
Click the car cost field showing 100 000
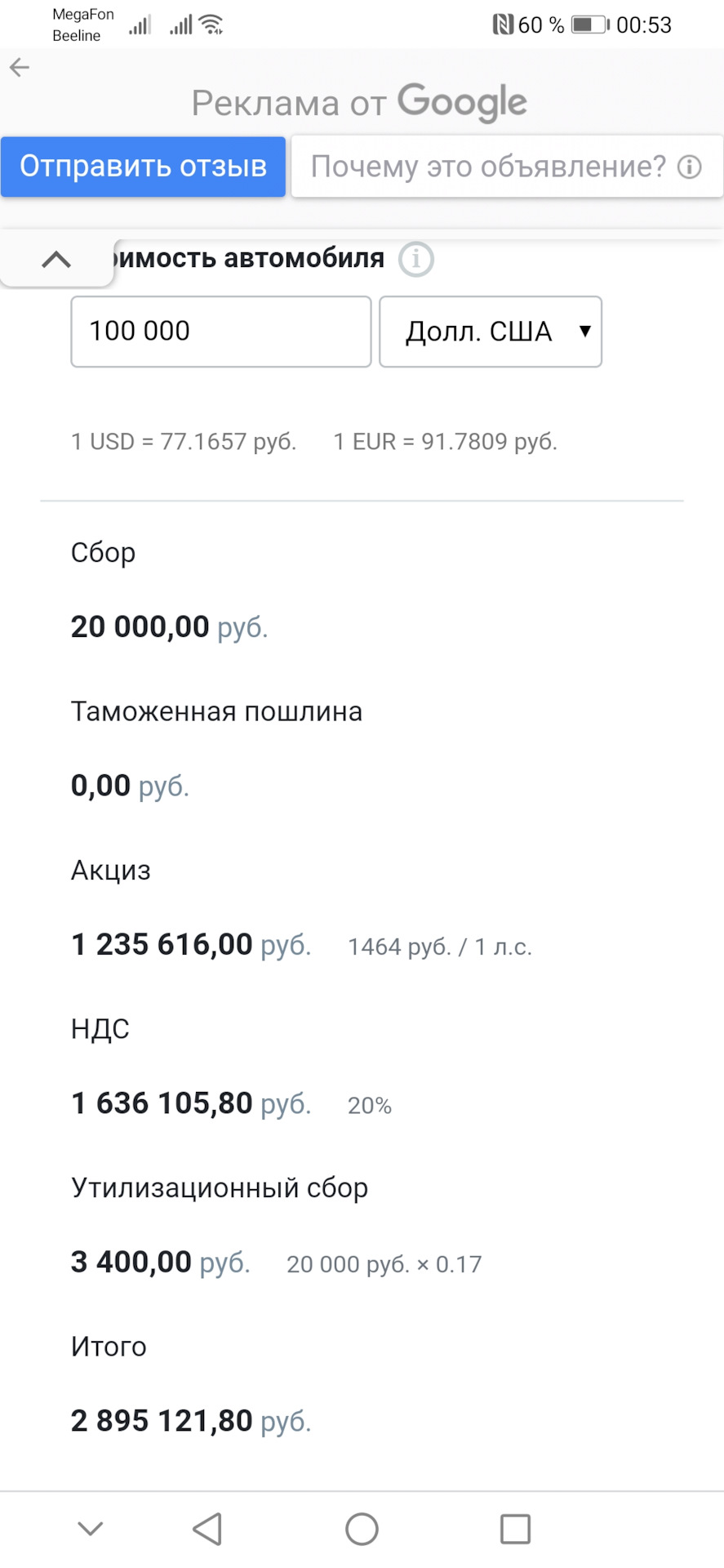[221, 332]
